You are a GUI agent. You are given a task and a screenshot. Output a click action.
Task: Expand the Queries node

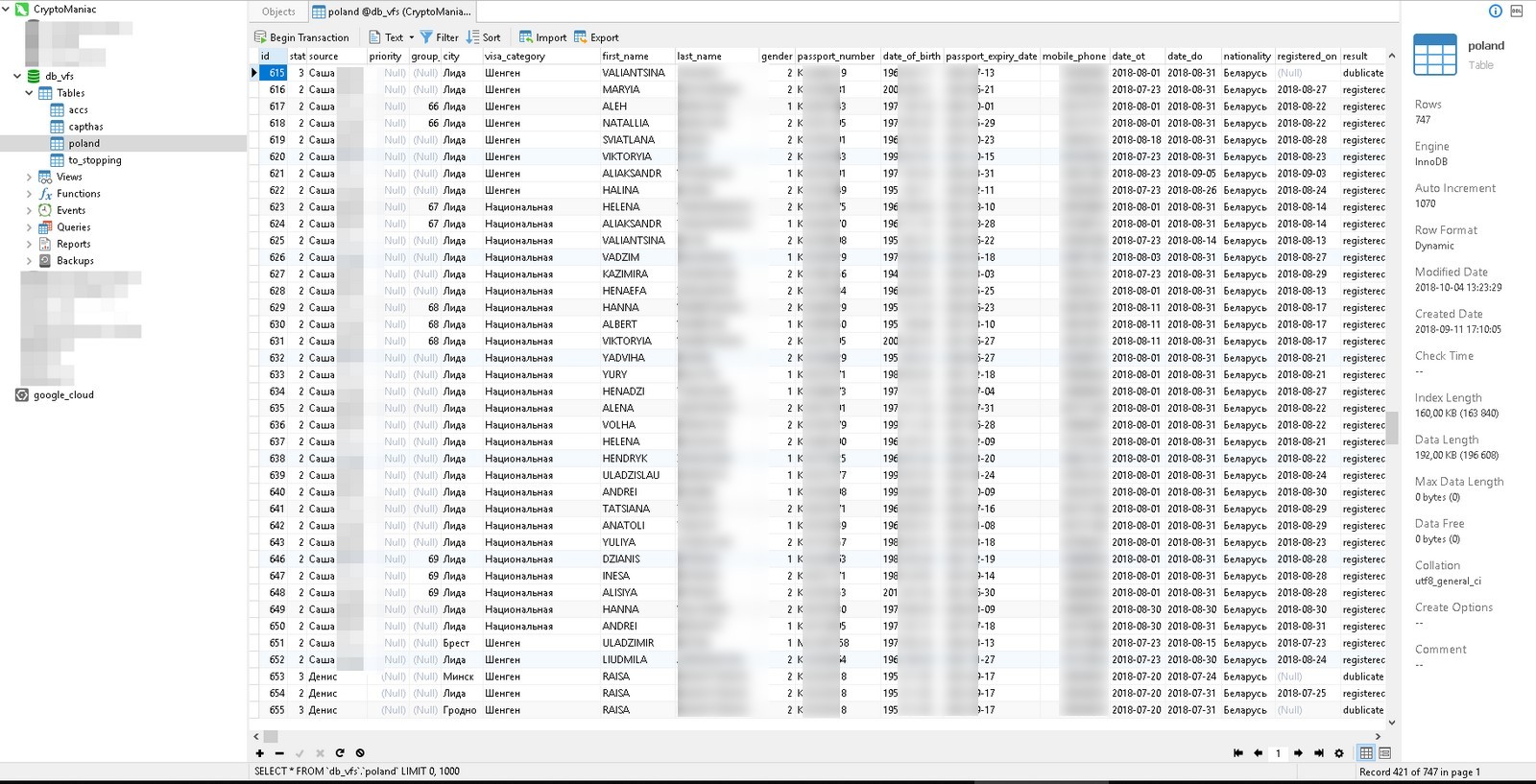(29, 227)
